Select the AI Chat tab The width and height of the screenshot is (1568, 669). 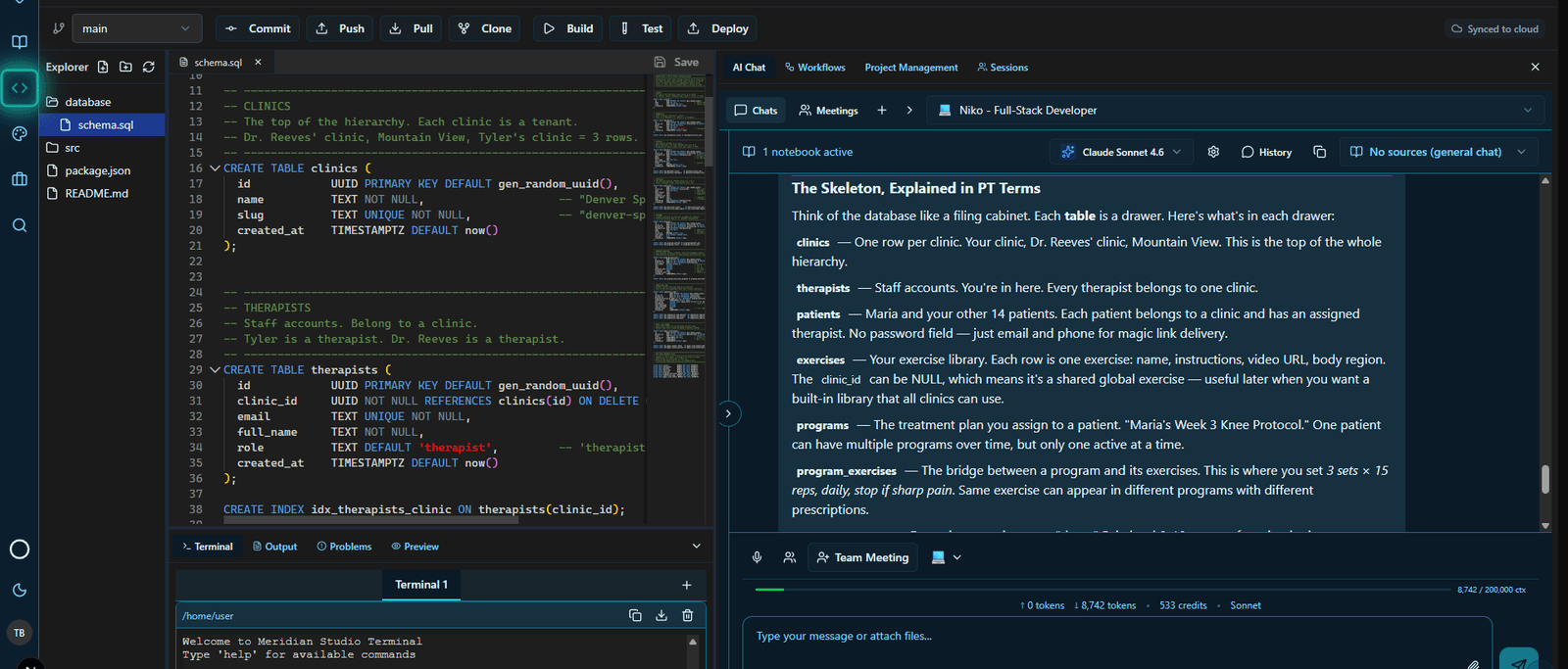(x=749, y=68)
